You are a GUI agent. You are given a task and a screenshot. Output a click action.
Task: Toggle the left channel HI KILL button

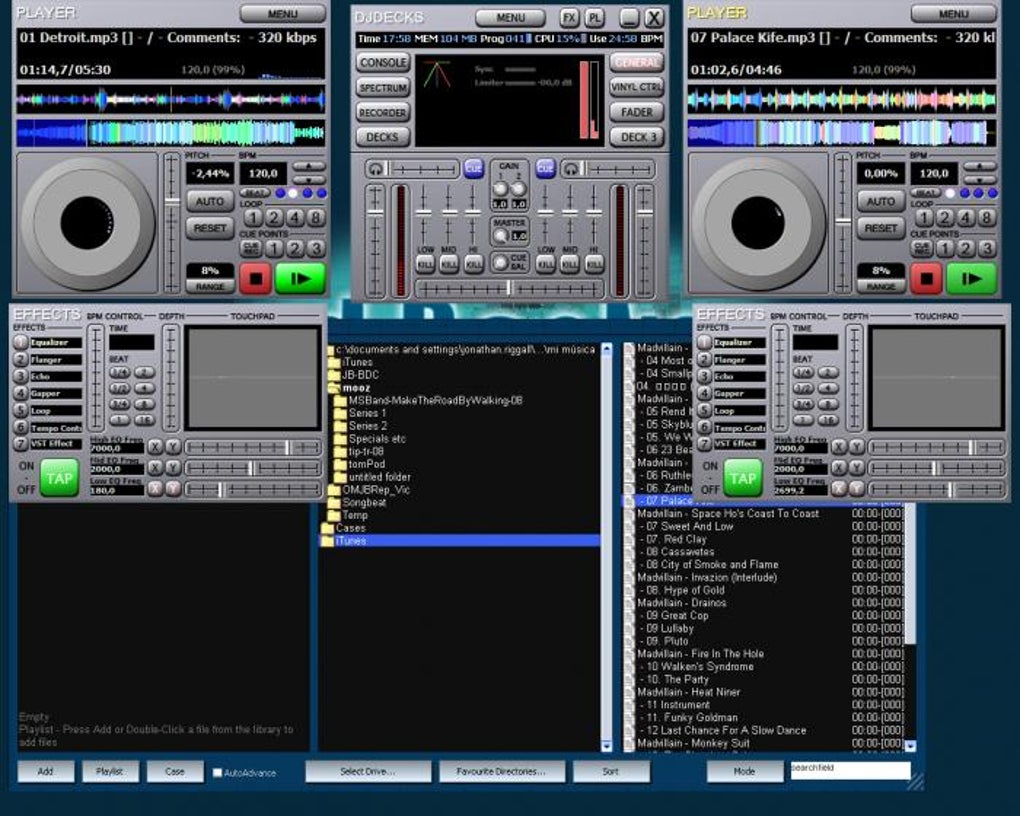(x=474, y=264)
